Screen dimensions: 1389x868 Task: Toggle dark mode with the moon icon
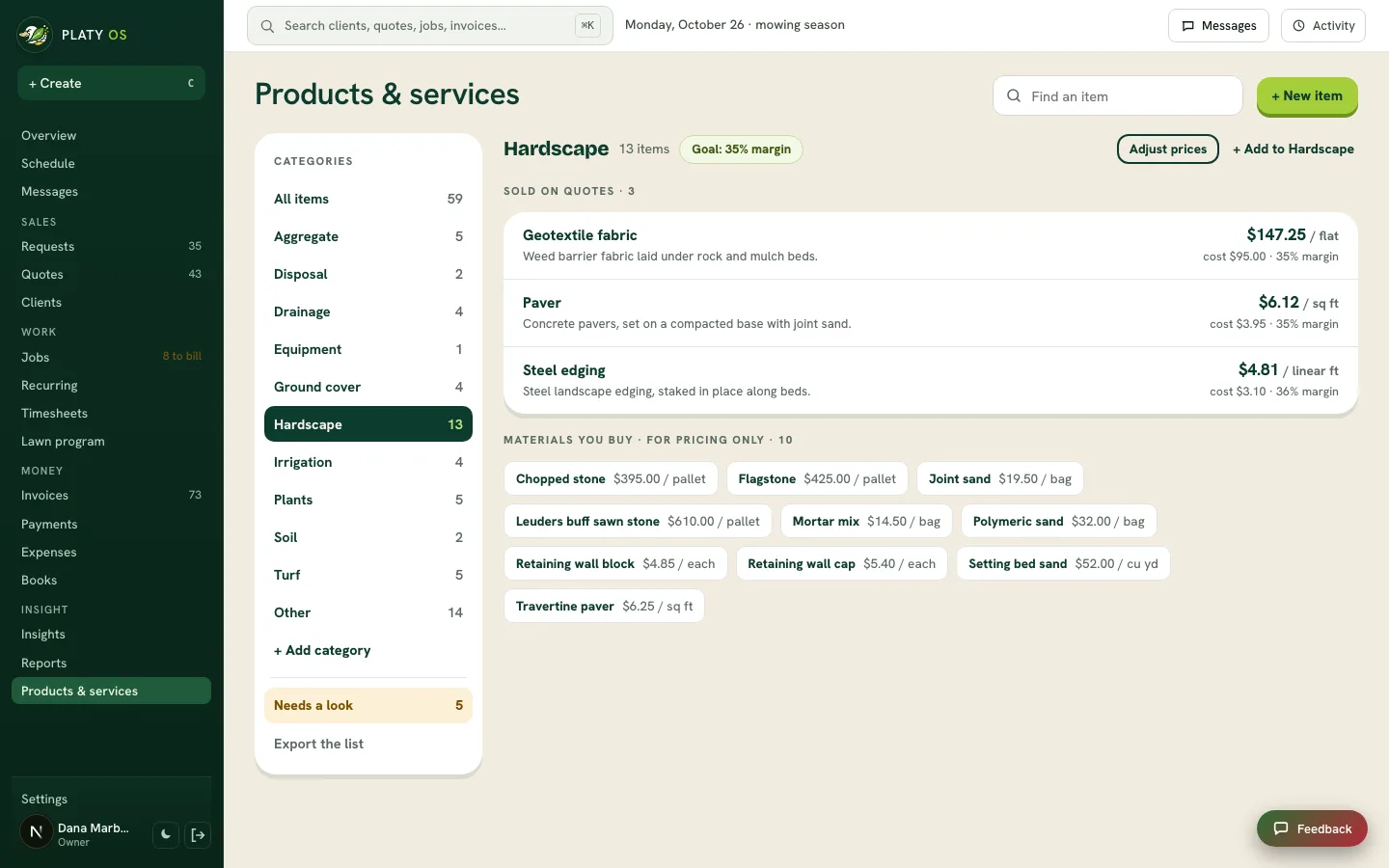click(x=166, y=835)
